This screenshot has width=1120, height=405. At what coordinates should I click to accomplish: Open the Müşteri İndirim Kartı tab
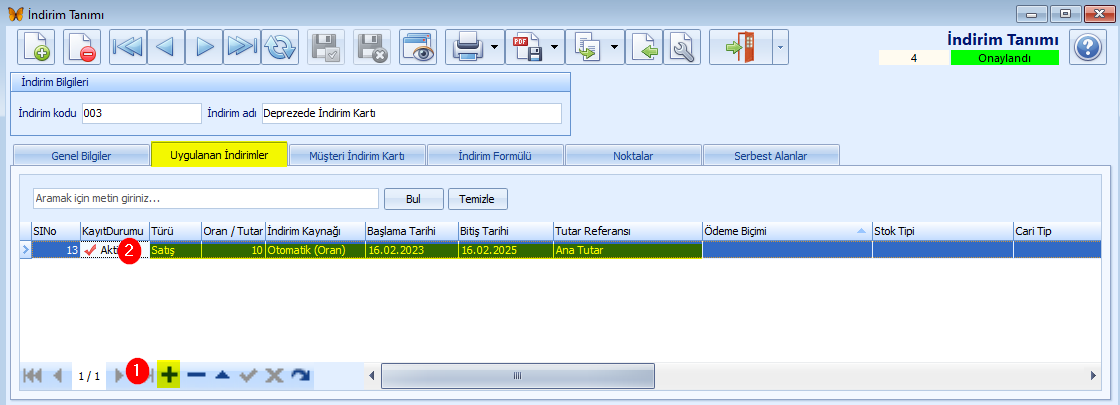click(358, 156)
